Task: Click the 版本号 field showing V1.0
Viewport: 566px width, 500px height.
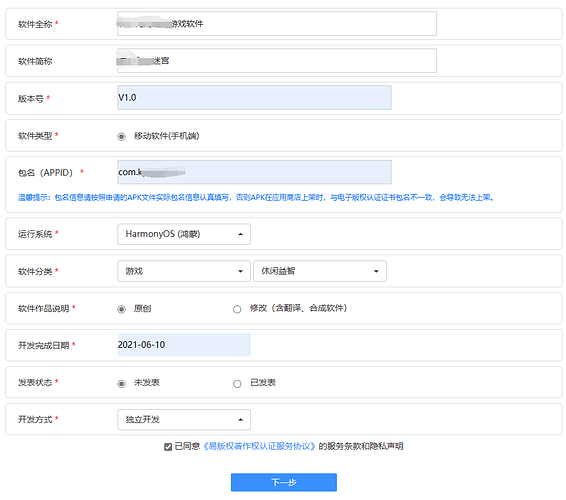Action: point(254,97)
